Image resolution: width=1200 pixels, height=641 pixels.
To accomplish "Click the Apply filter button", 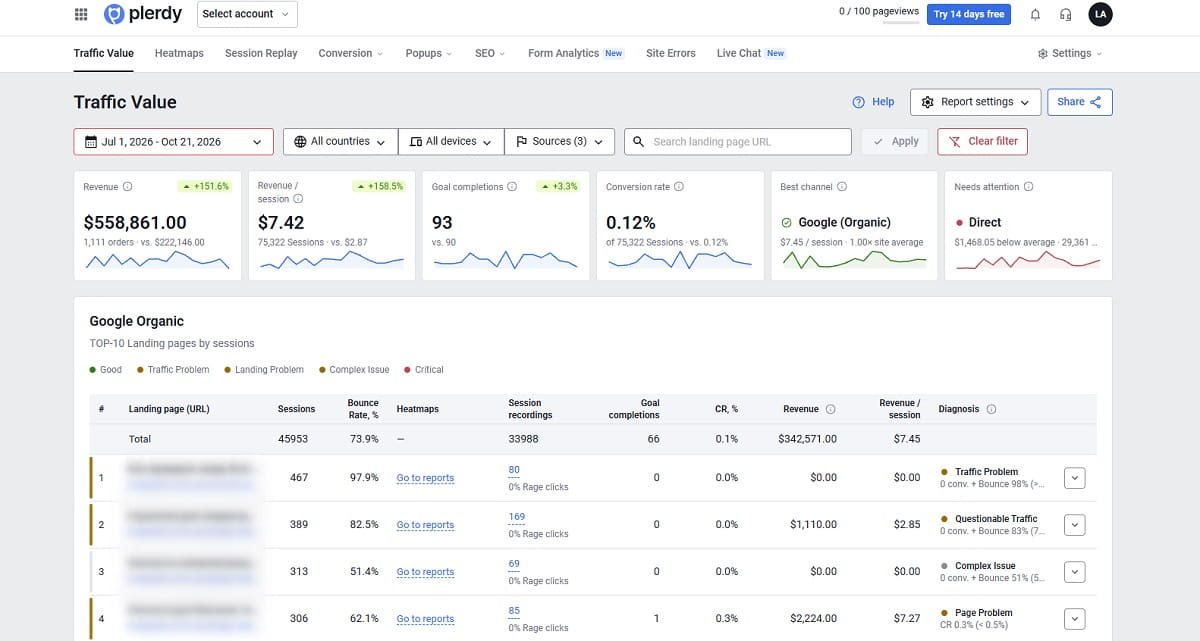I will pos(895,142).
